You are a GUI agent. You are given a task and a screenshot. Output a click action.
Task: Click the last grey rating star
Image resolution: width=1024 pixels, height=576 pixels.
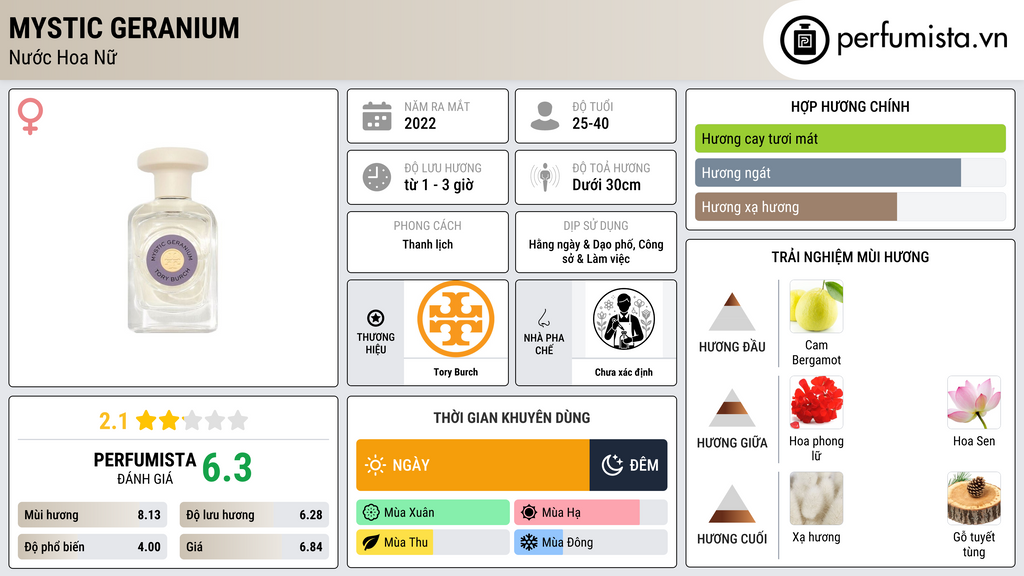238,420
